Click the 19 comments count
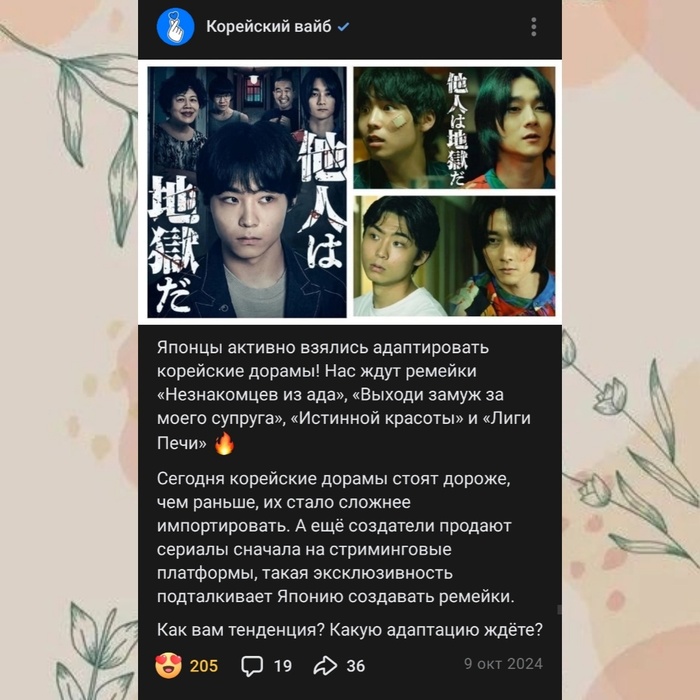 [283, 666]
